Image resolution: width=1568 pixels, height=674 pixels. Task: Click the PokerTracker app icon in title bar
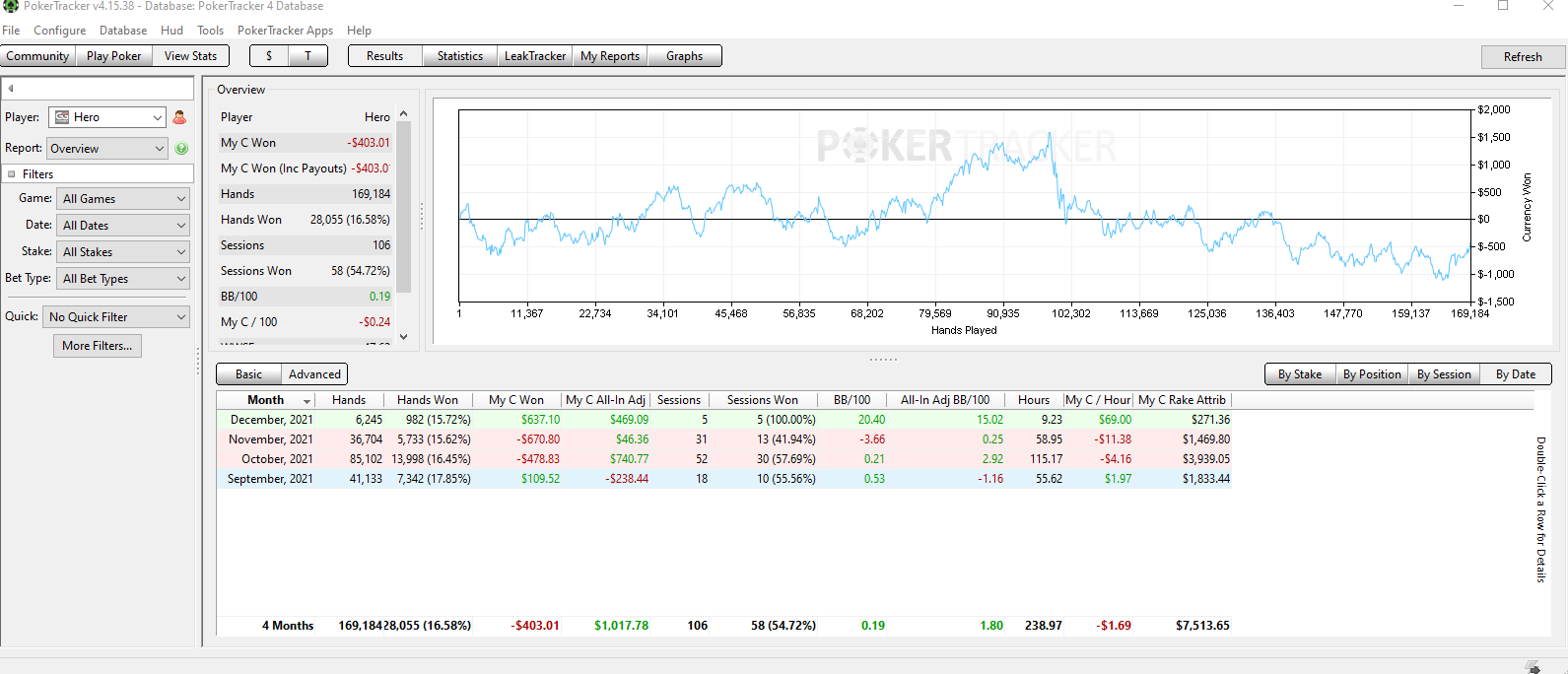point(11,6)
